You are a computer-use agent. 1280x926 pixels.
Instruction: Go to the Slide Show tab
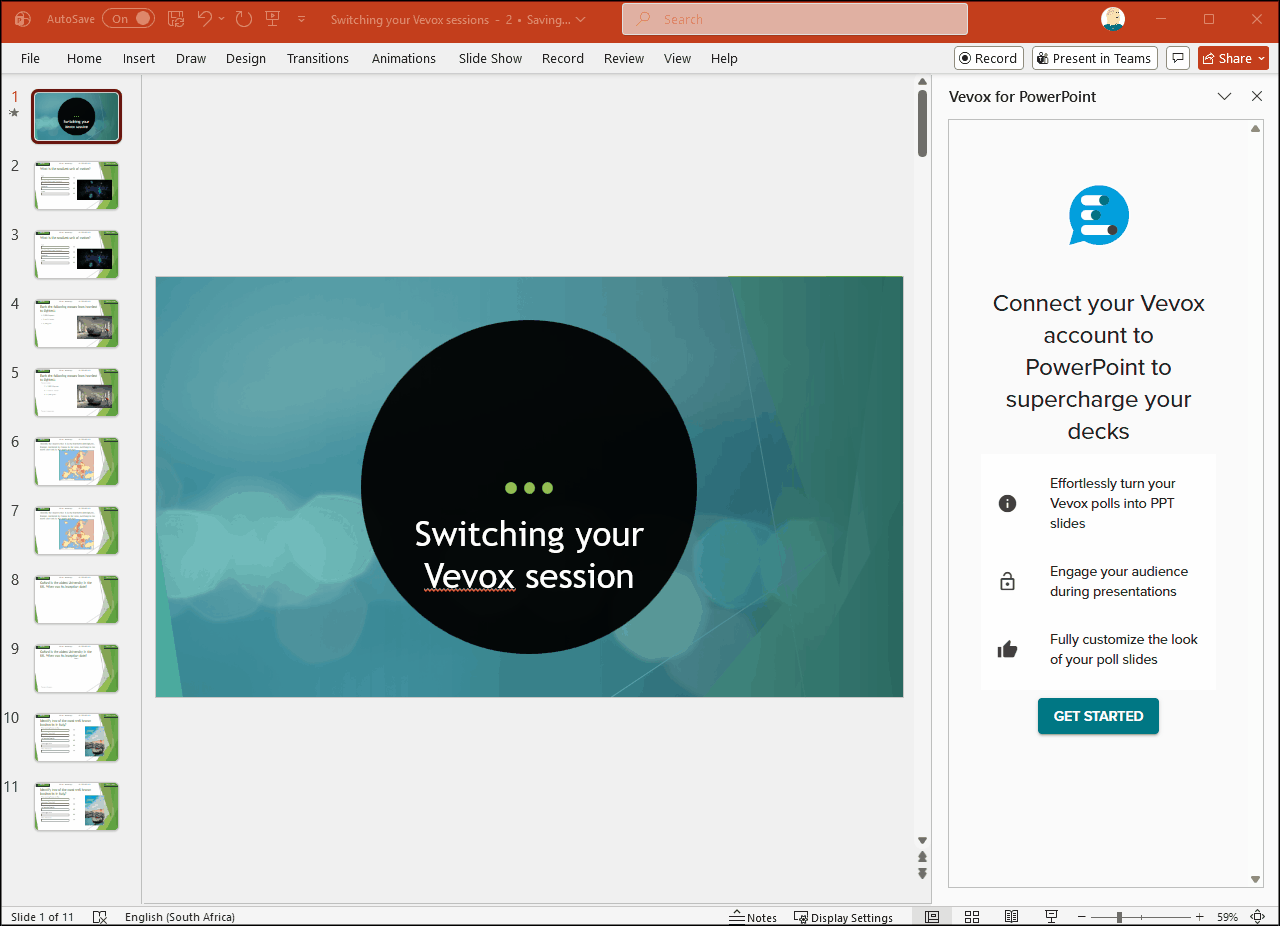(x=490, y=58)
